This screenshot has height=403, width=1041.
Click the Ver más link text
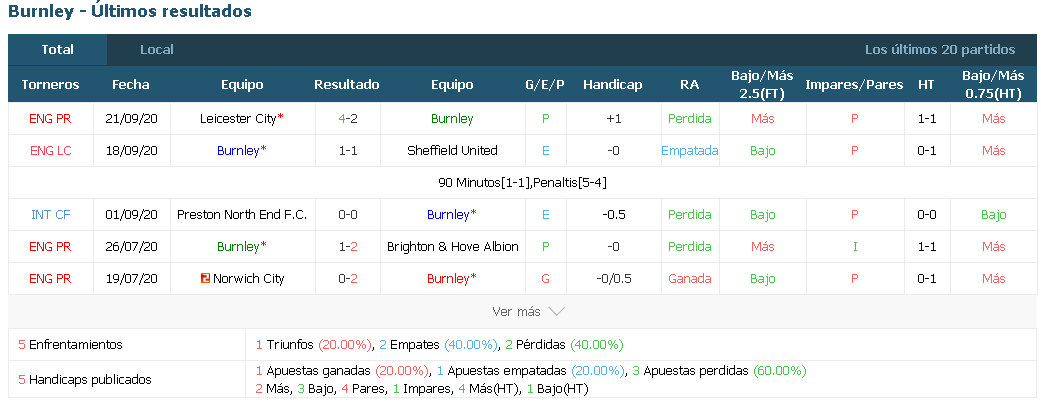[516, 311]
